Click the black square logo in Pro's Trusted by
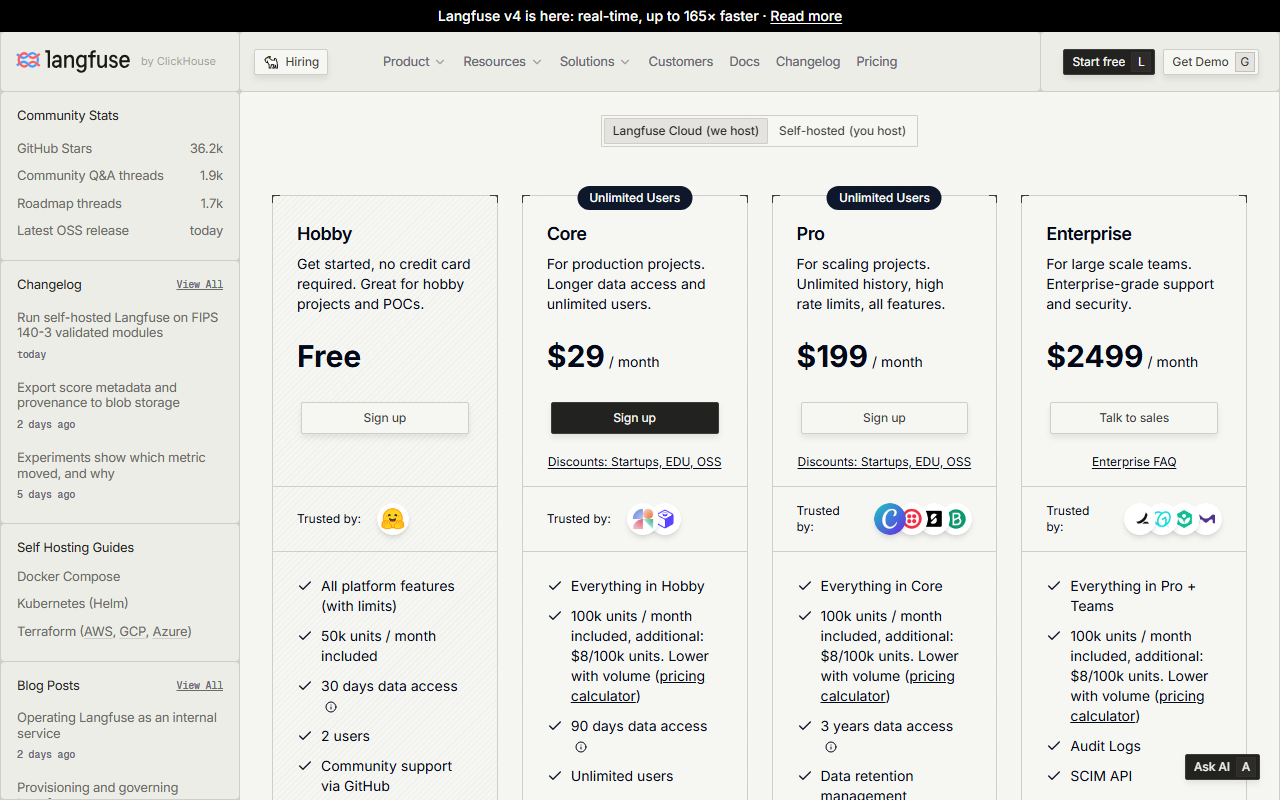 (934, 519)
